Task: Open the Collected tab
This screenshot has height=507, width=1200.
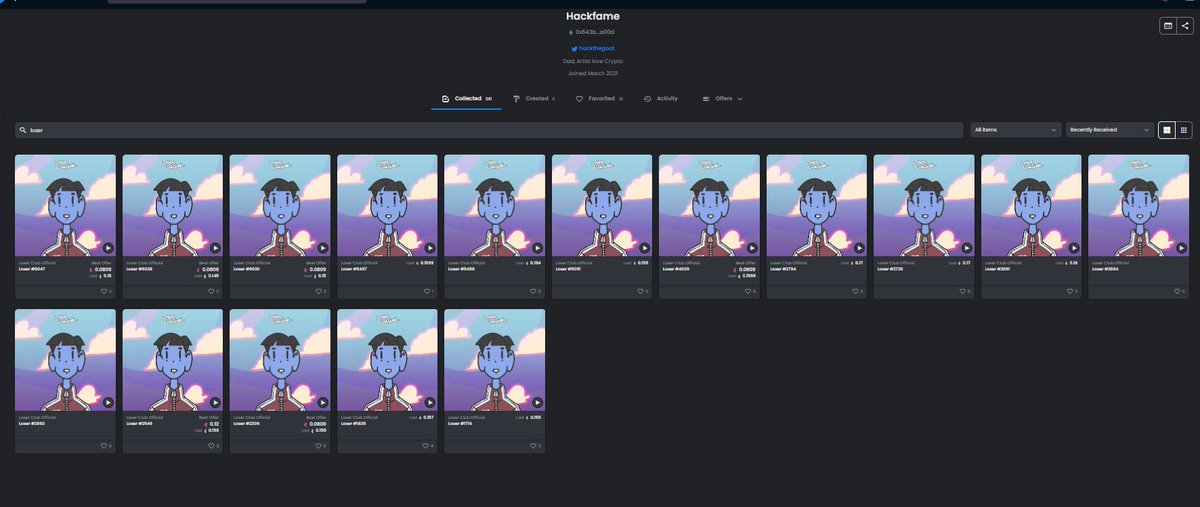Action: [x=467, y=99]
